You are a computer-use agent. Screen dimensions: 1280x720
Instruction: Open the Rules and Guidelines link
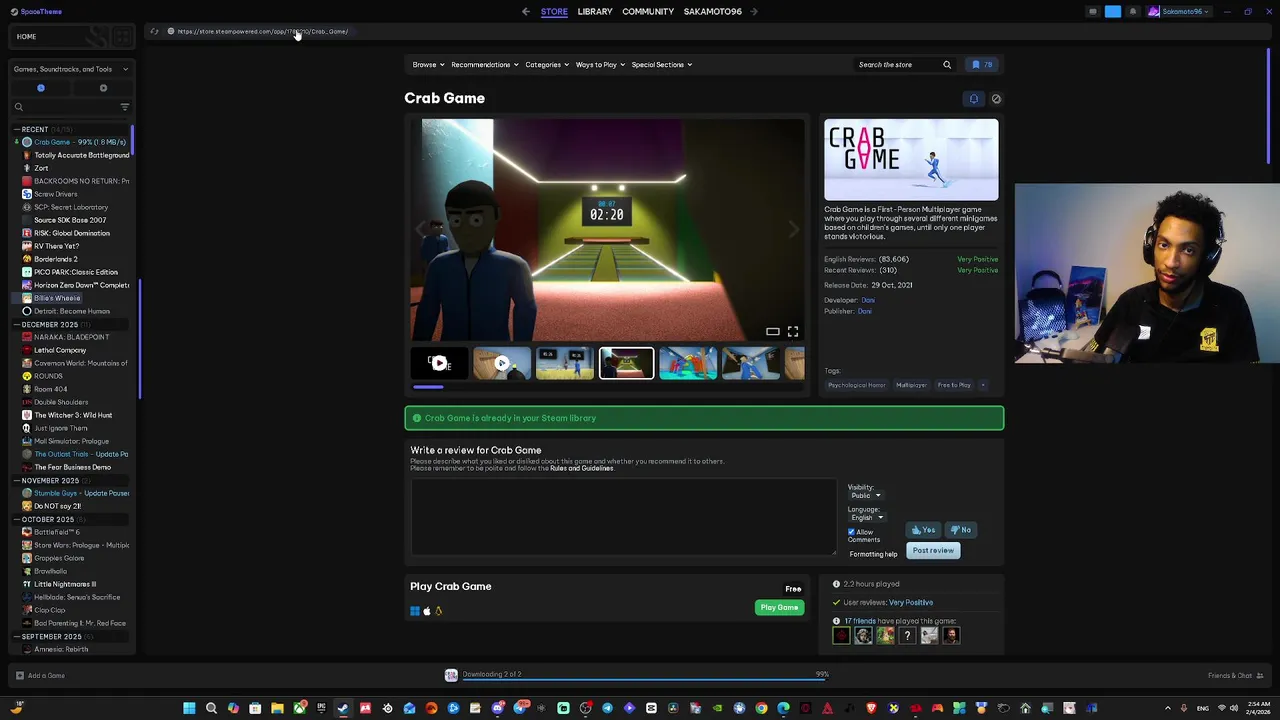tap(582, 469)
